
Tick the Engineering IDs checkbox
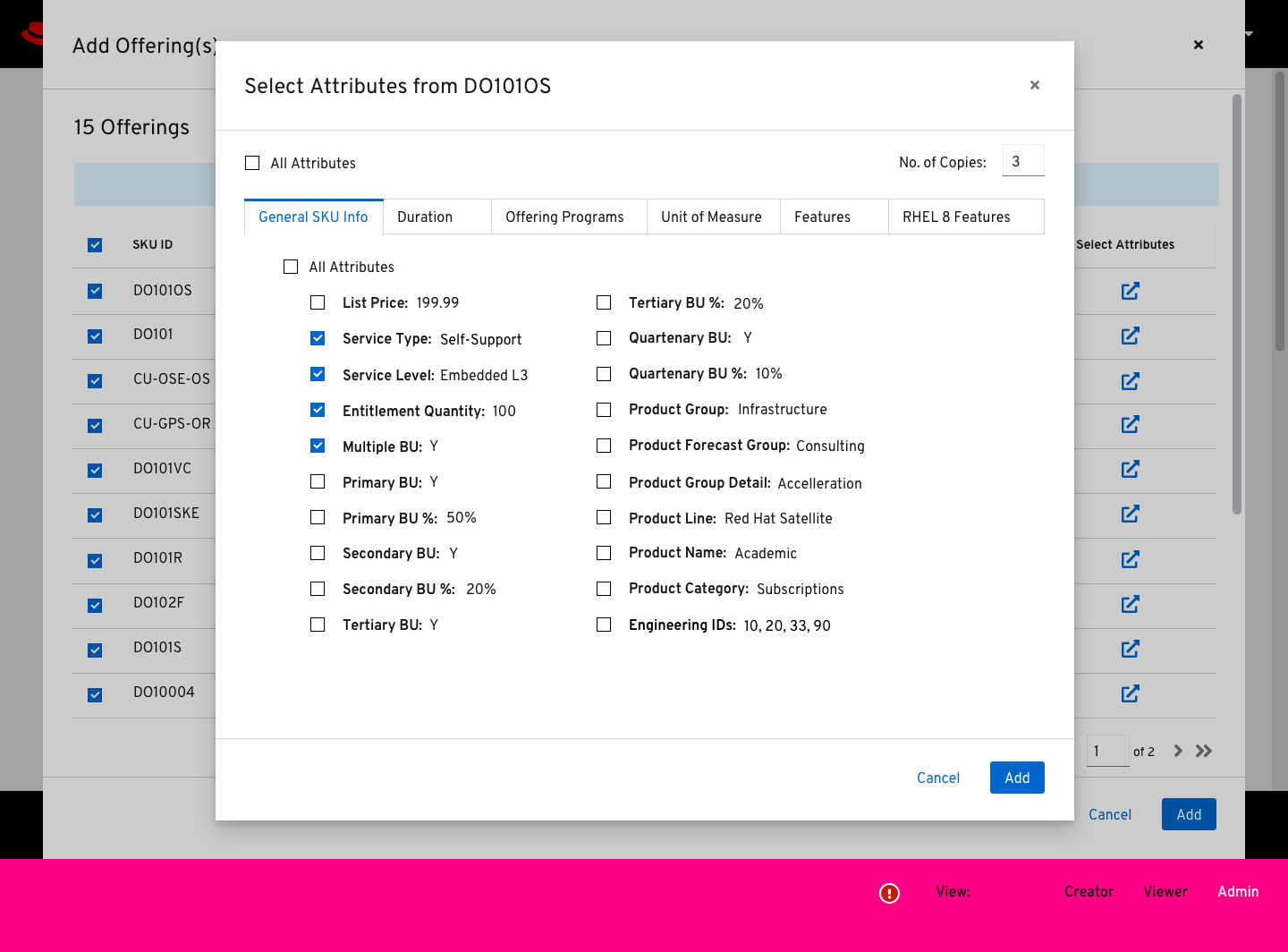point(604,625)
